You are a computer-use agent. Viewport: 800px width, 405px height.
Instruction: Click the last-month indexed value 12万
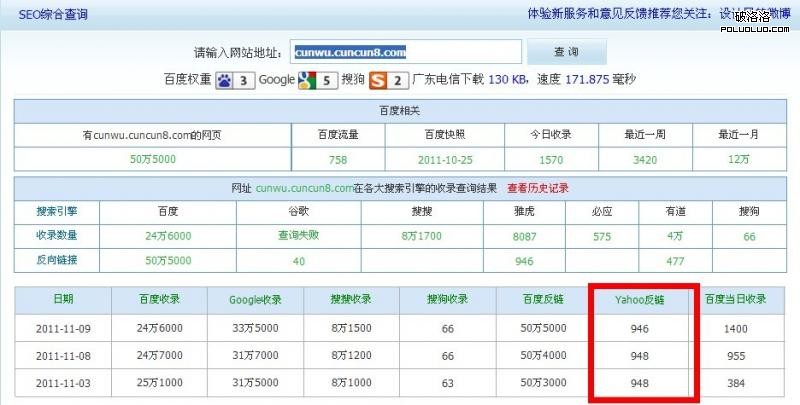pyautogui.click(x=739, y=159)
